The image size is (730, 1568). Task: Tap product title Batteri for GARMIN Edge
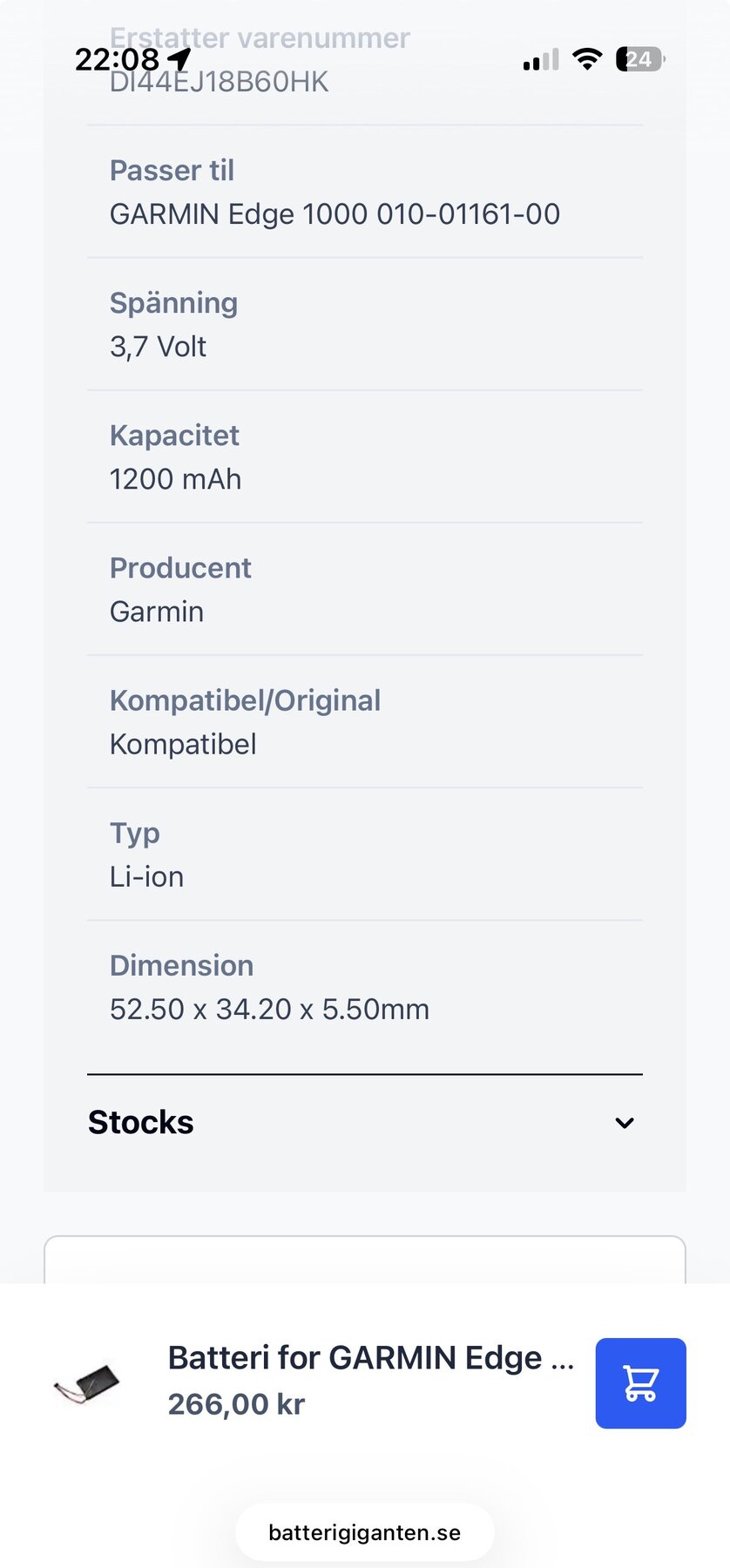(x=370, y=1357)
